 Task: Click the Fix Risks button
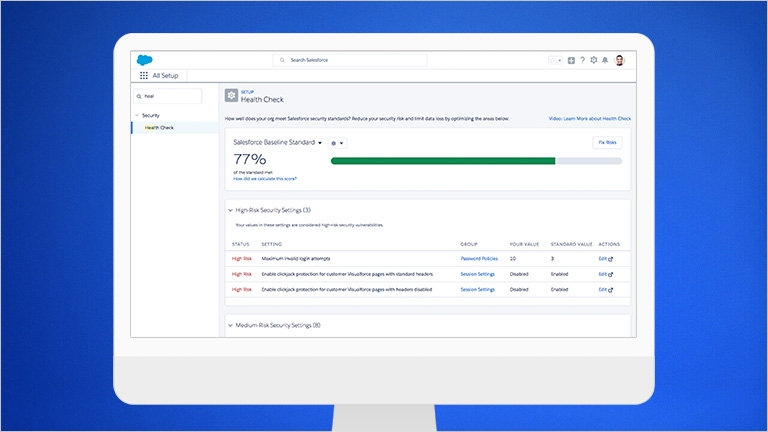[607, 143]
